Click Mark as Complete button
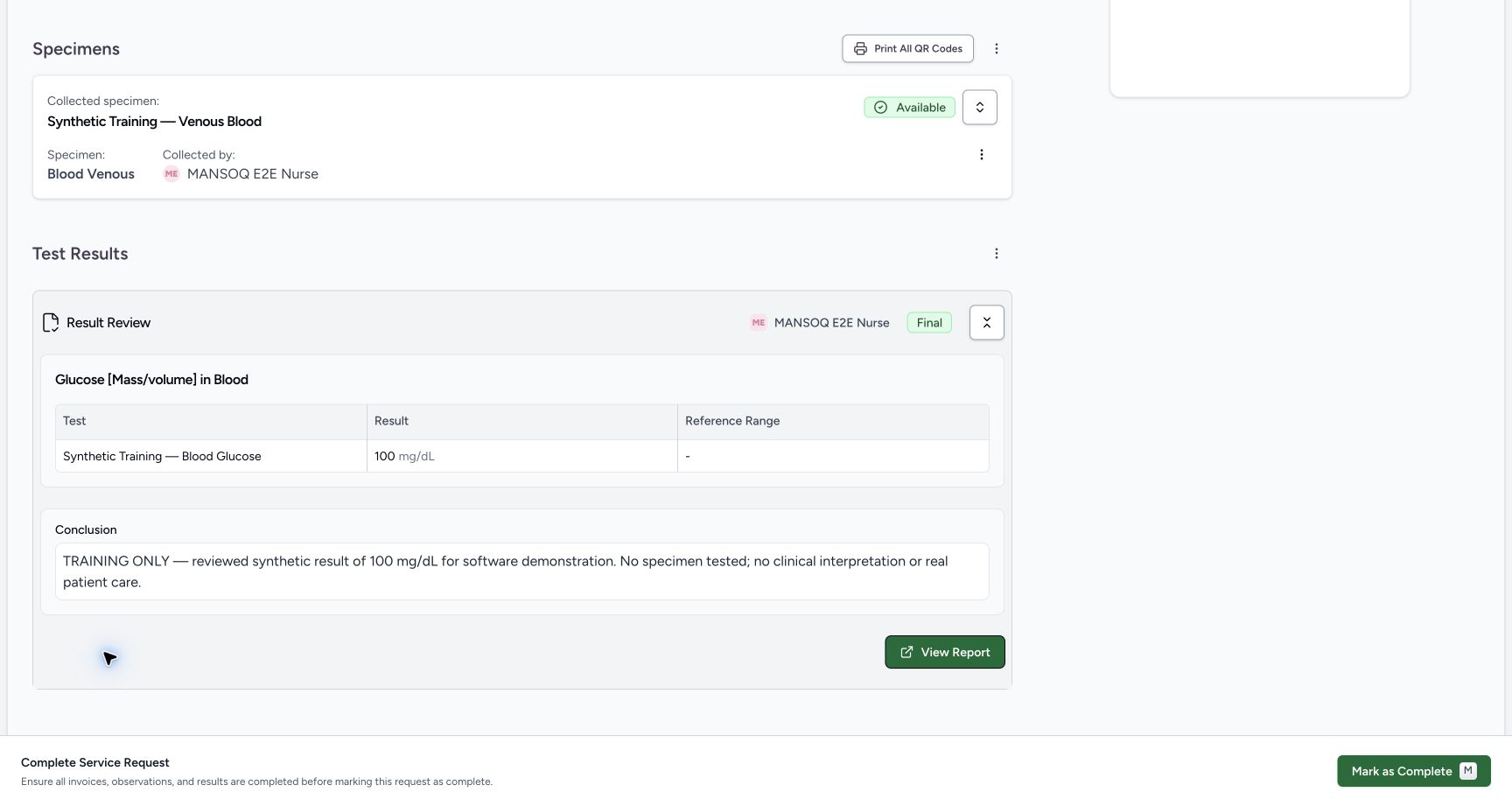Viewport: 1512px width, 806px height. (1413, 772)
